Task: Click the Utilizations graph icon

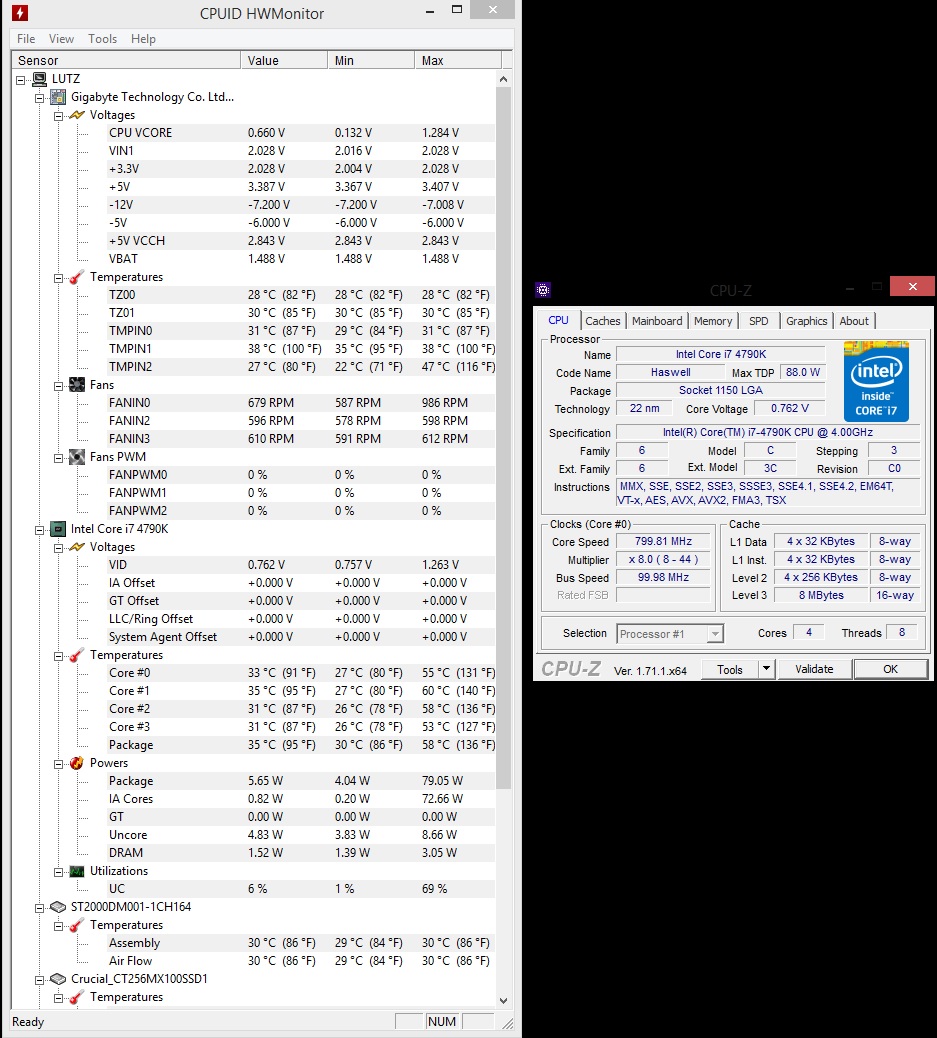Action: pos(77,871)
